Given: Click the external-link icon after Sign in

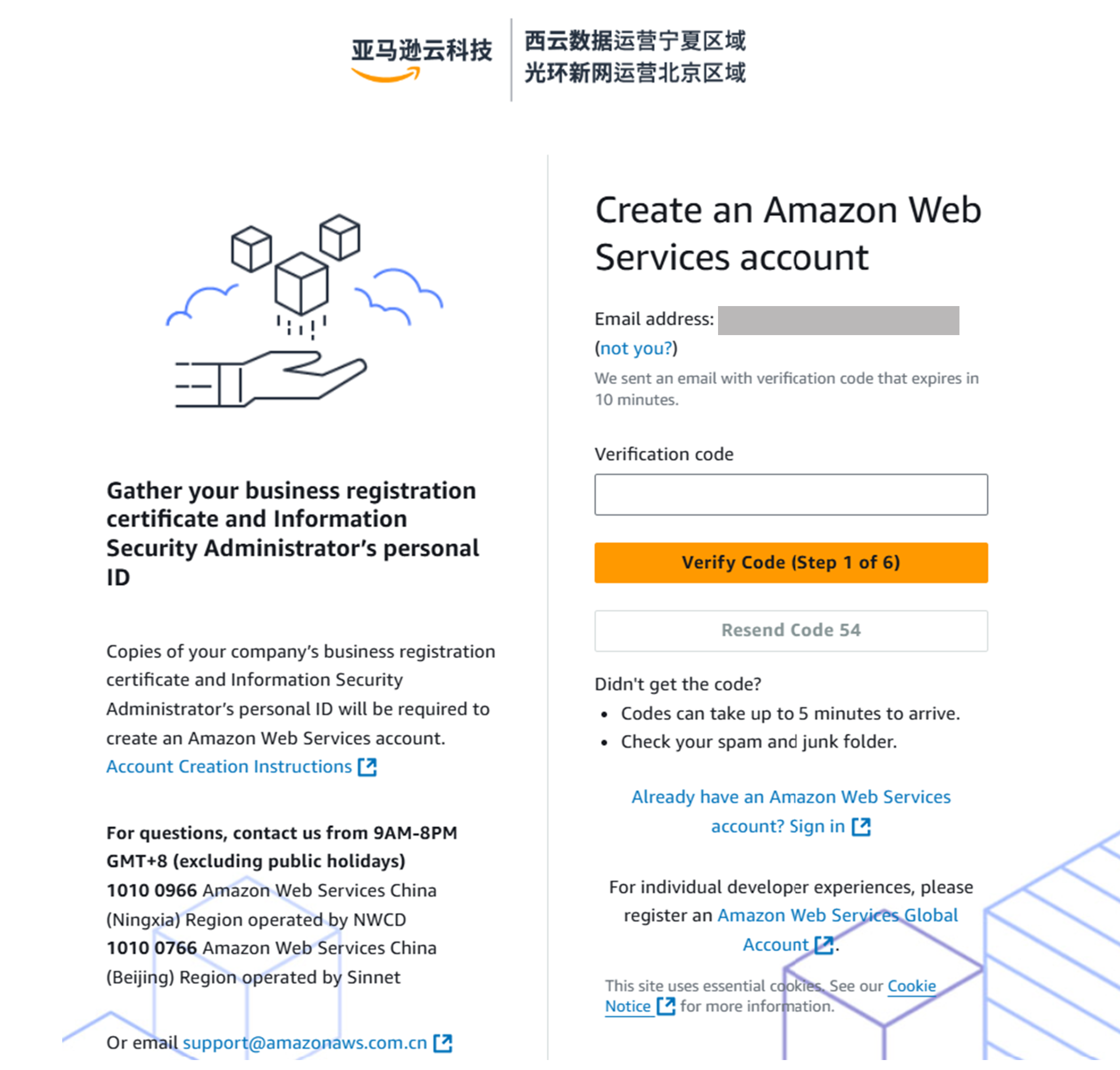Looking at the screenshot, I should pos(861,827).
